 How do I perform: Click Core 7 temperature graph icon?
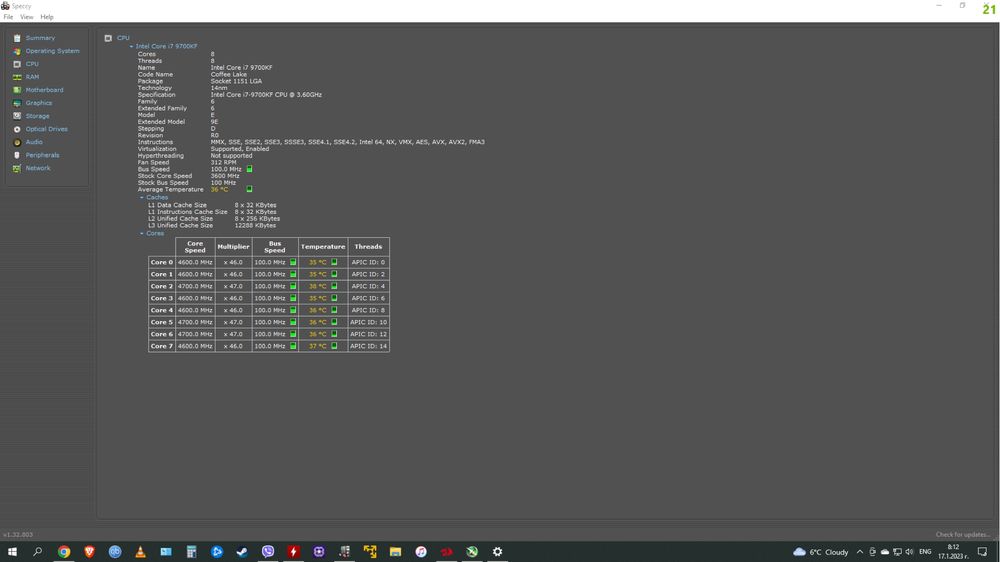[334, 346]
